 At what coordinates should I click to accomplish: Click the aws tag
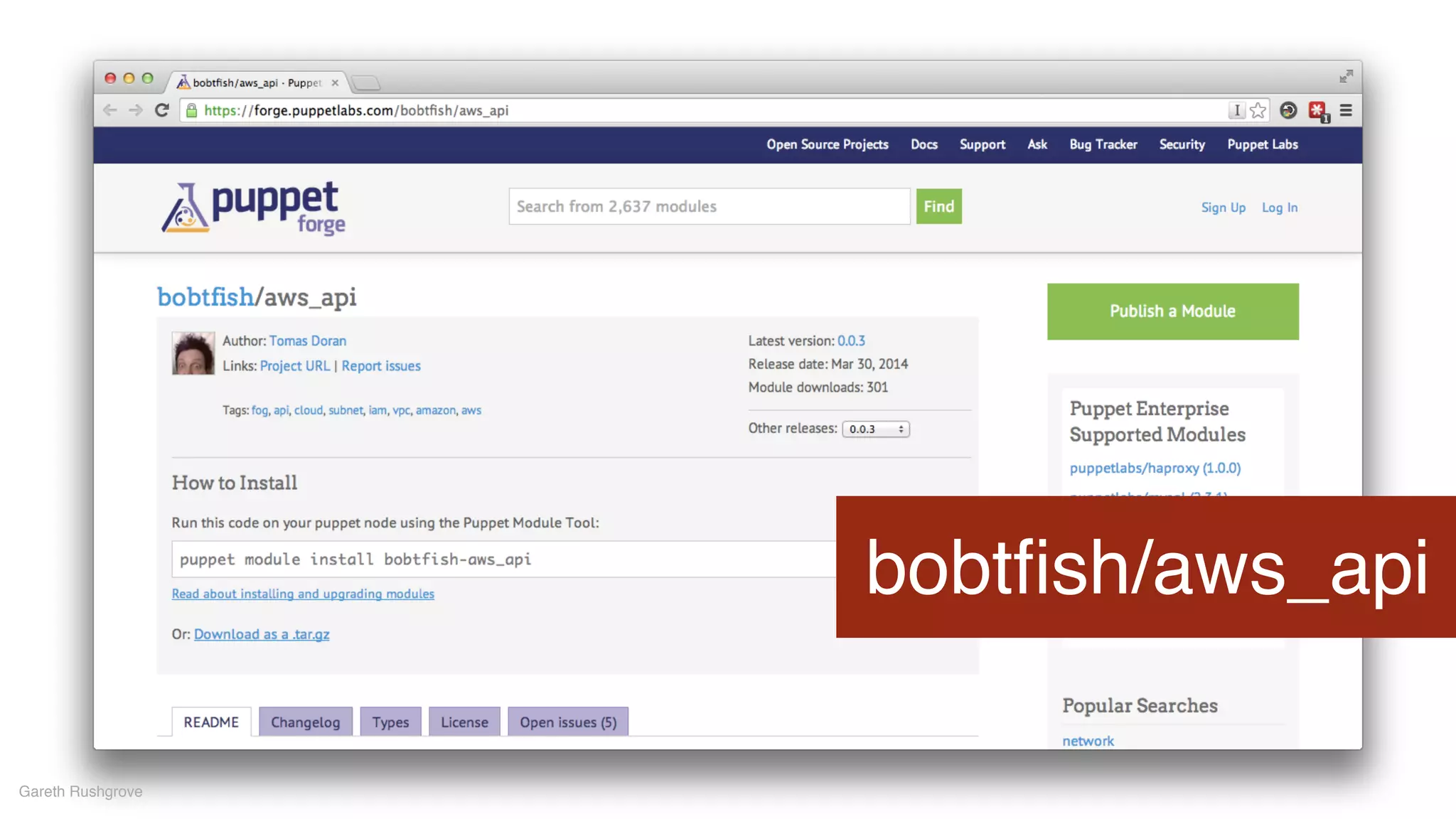pos(471,410)
